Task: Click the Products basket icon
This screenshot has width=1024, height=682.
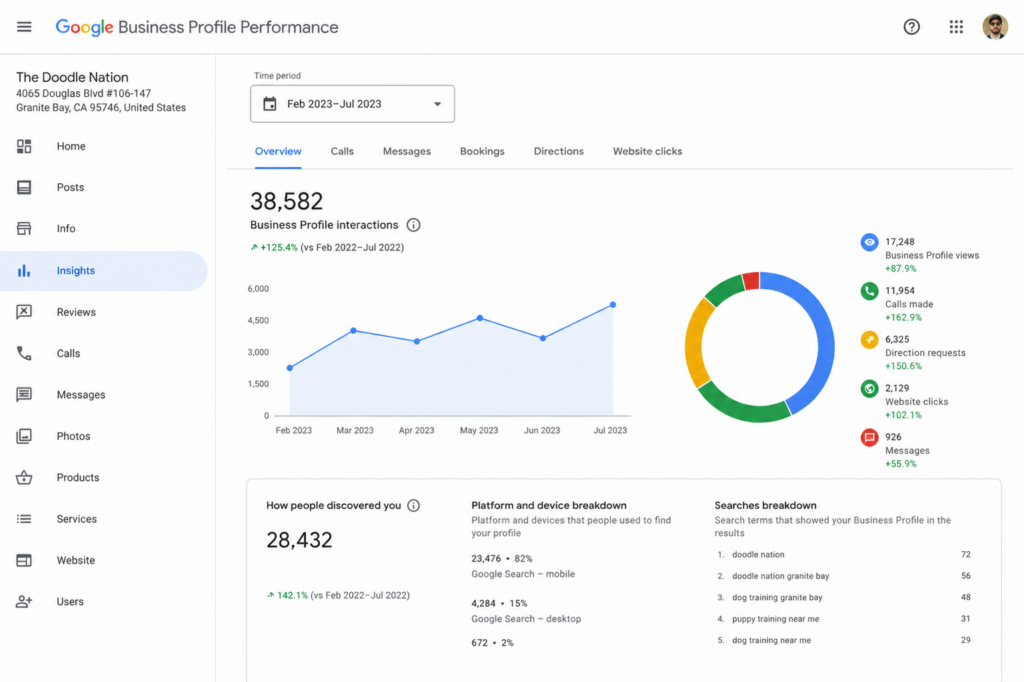Action: (24, 478)
